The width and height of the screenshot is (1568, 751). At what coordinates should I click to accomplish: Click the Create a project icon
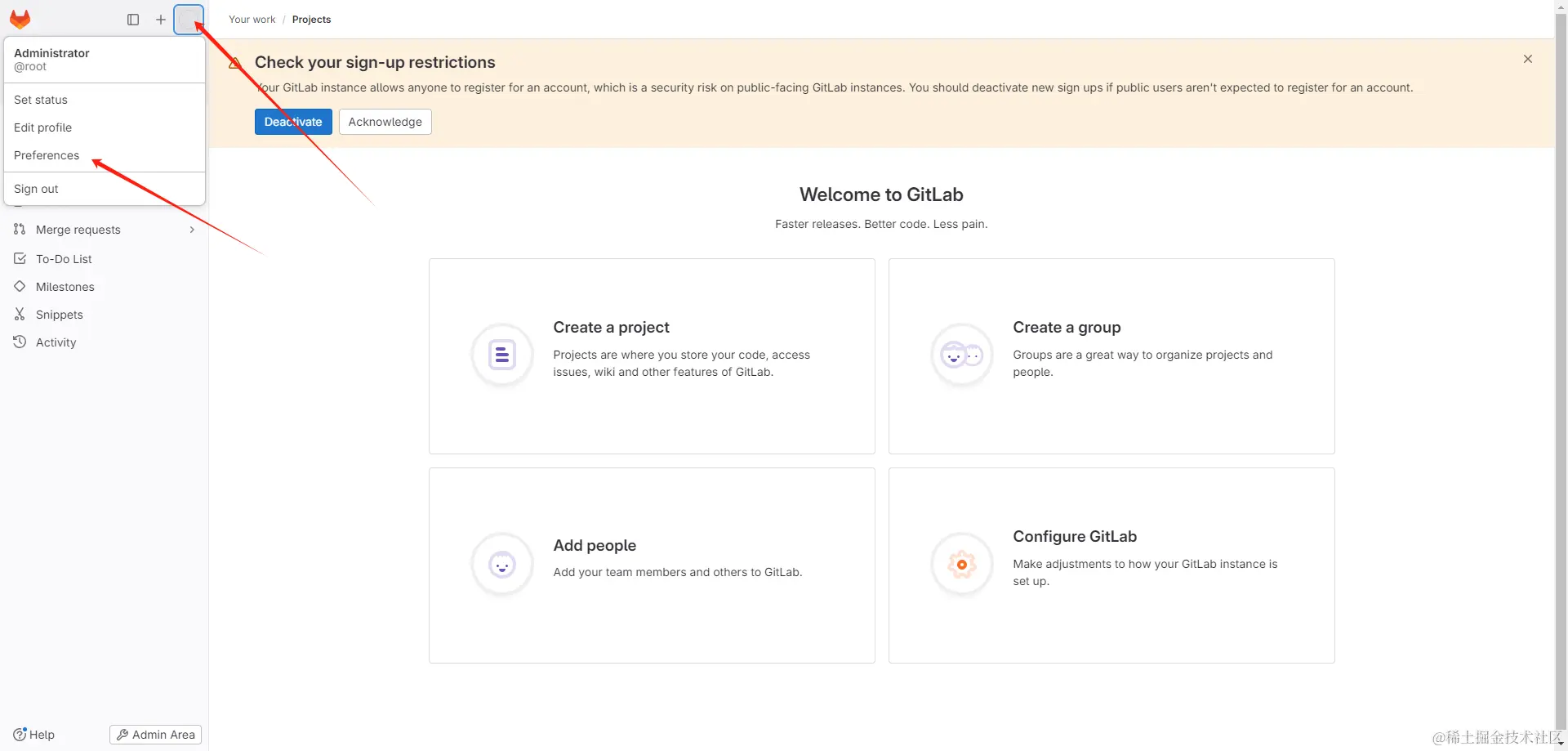502,355
